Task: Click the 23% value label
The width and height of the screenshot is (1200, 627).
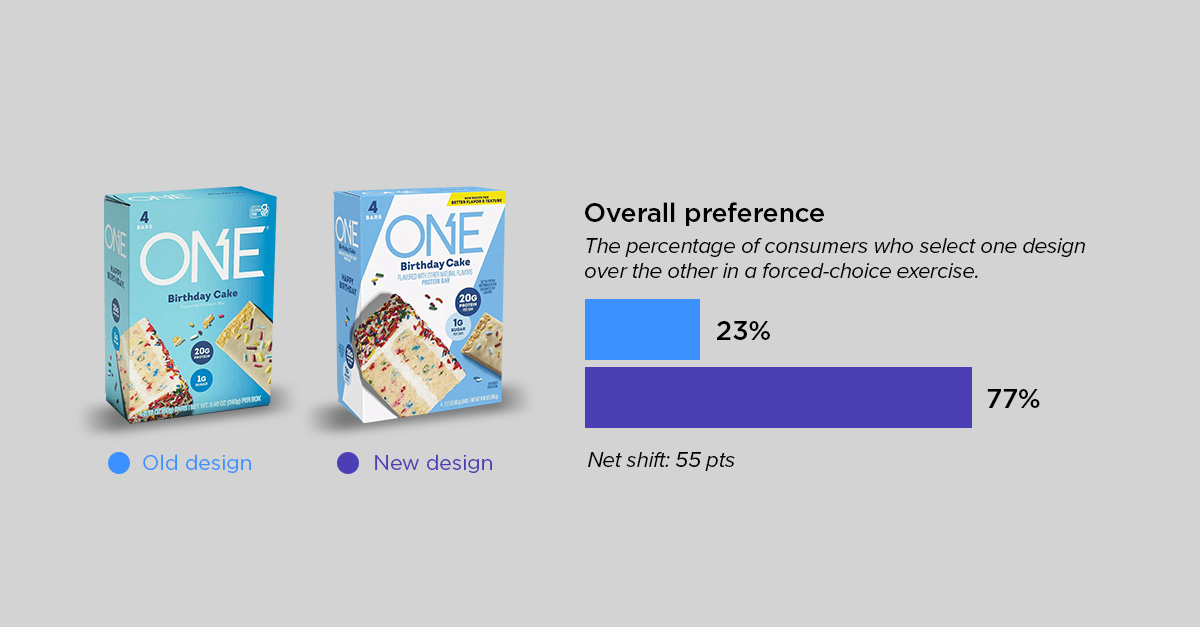Action: pyautogui.click(x=743, y=331)
